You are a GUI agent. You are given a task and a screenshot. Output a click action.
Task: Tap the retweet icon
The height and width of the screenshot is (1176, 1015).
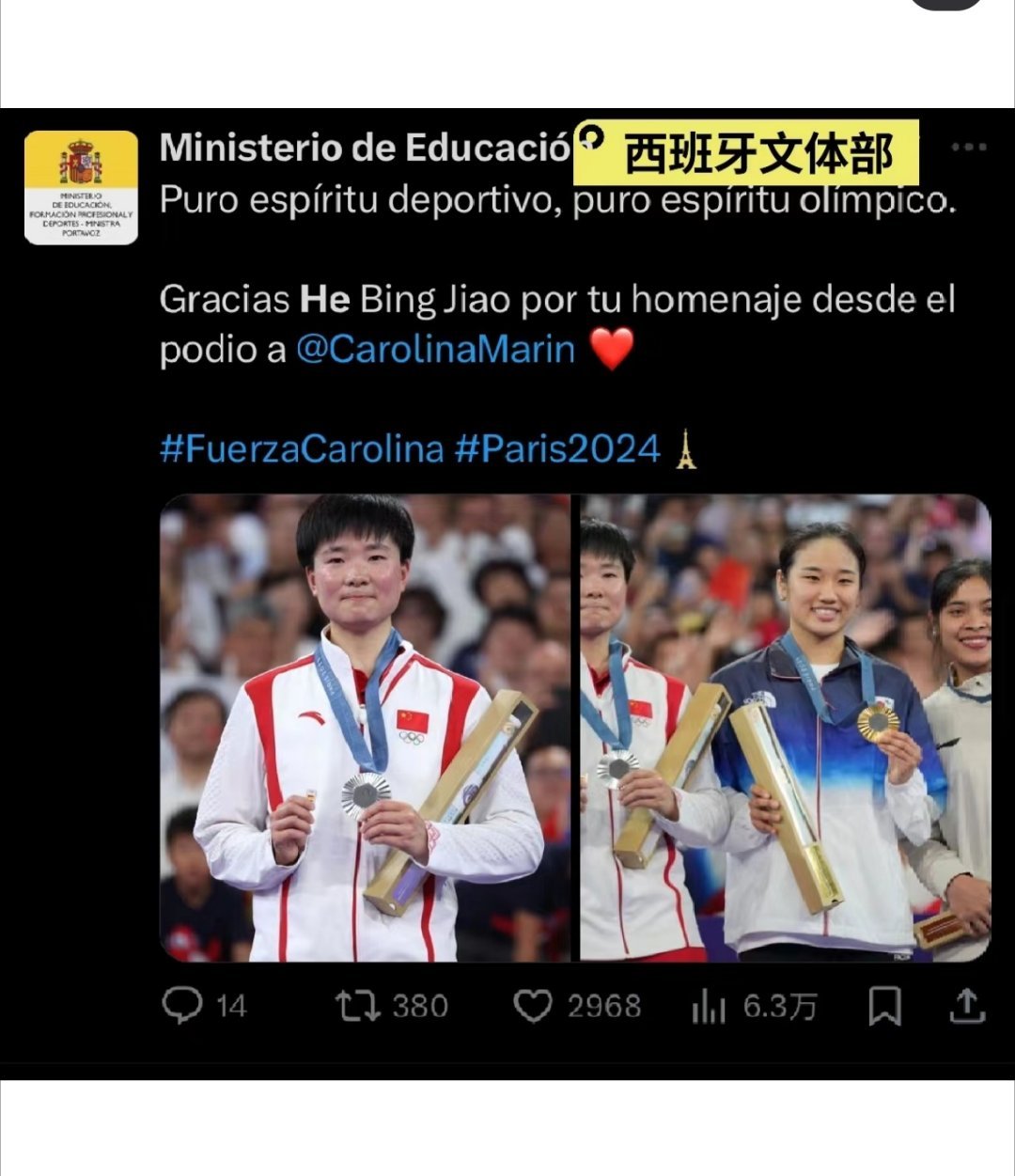[358, 1006]
